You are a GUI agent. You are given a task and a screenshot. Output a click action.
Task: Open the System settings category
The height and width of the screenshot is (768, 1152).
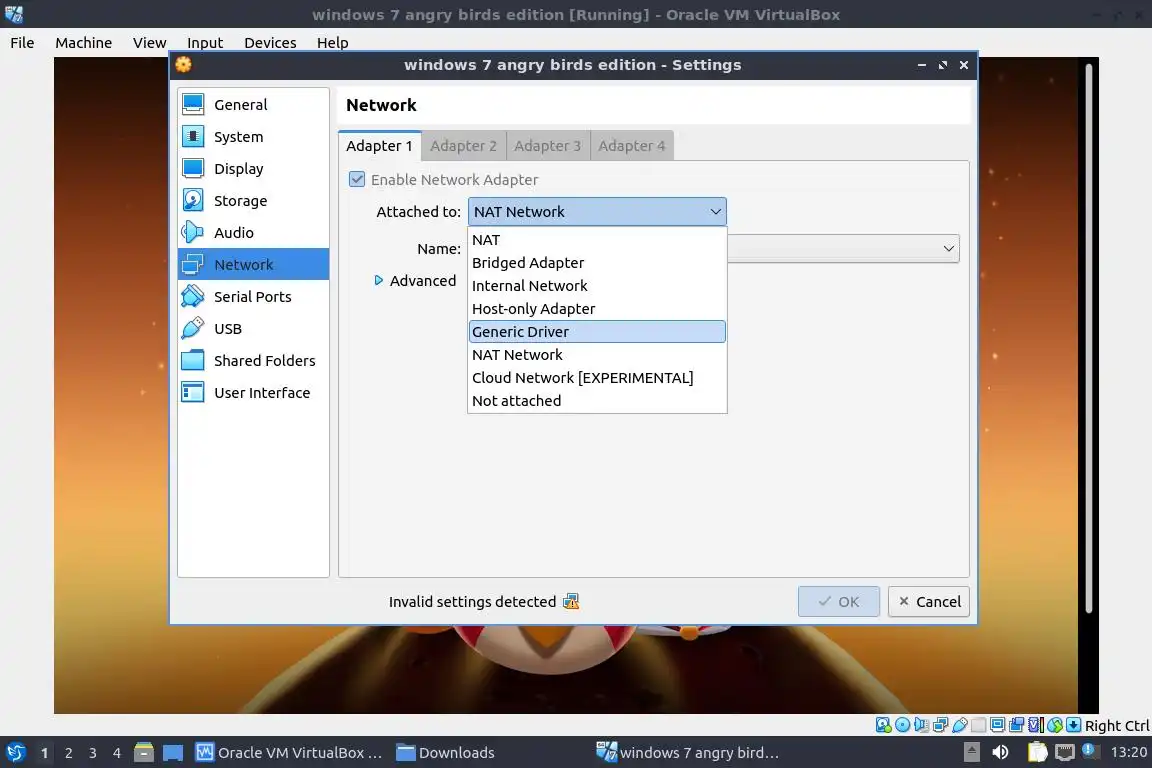pyautogui.click(x=253, y=137)
